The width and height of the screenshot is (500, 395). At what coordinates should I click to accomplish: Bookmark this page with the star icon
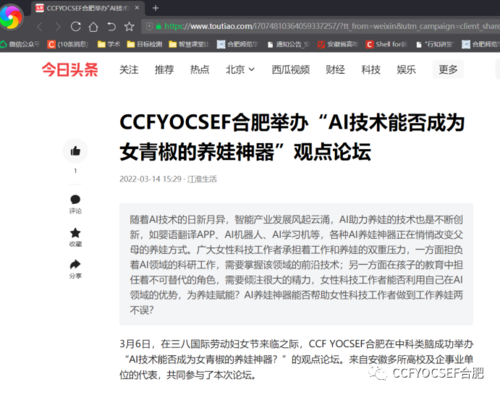coord(129,26)
